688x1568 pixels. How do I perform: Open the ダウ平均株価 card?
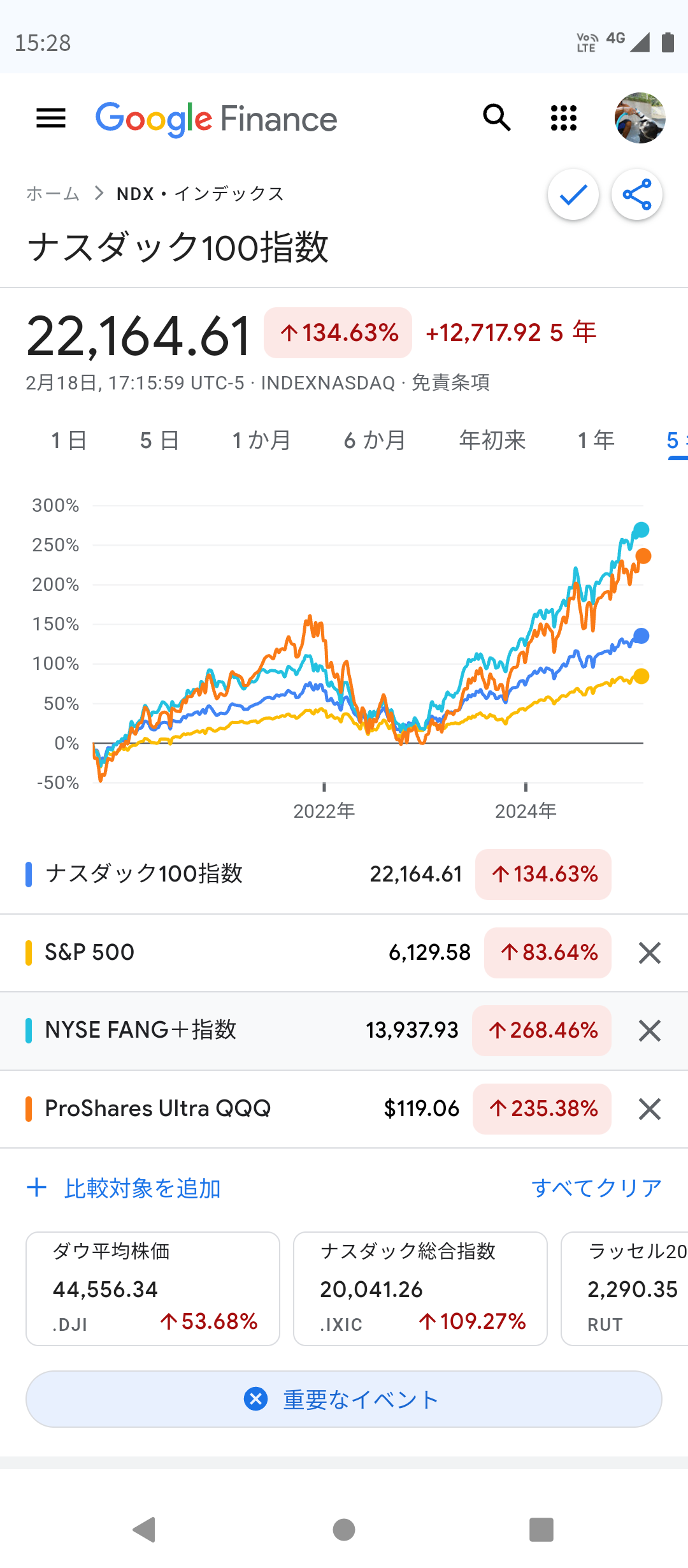[x=153, y=1288]
